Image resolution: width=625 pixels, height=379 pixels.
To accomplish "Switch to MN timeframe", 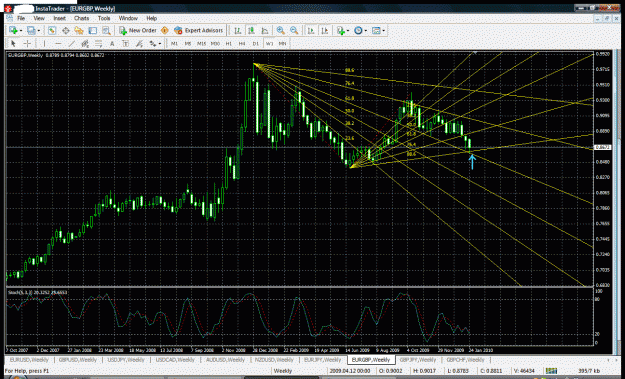I will [x=282, y=43].
